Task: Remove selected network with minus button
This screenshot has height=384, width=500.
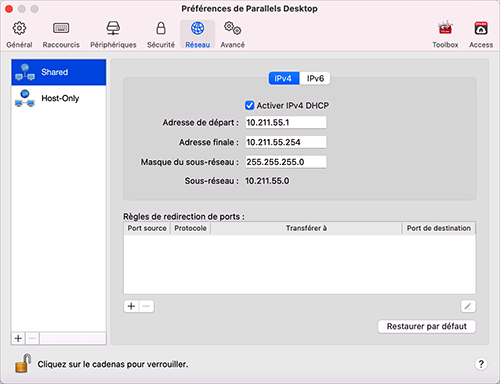Action: 32,338
